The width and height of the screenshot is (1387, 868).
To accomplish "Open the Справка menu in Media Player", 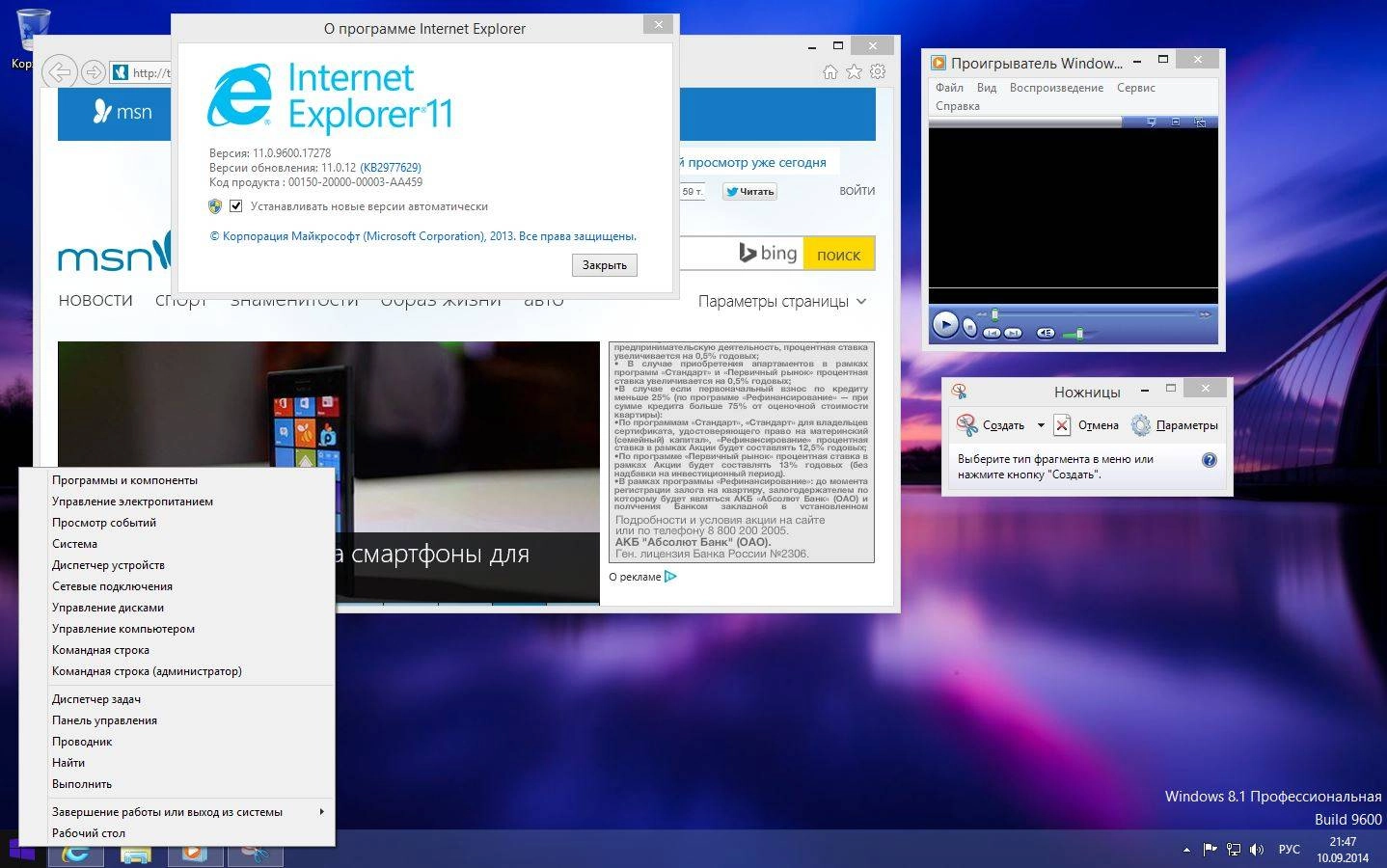I will pyautogui.click(x=958, y=106).
